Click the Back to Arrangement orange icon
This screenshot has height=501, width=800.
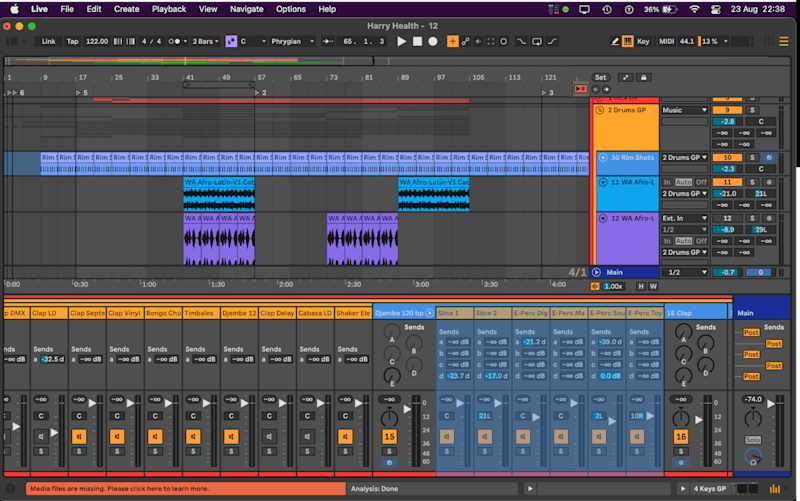click(580, 89)
